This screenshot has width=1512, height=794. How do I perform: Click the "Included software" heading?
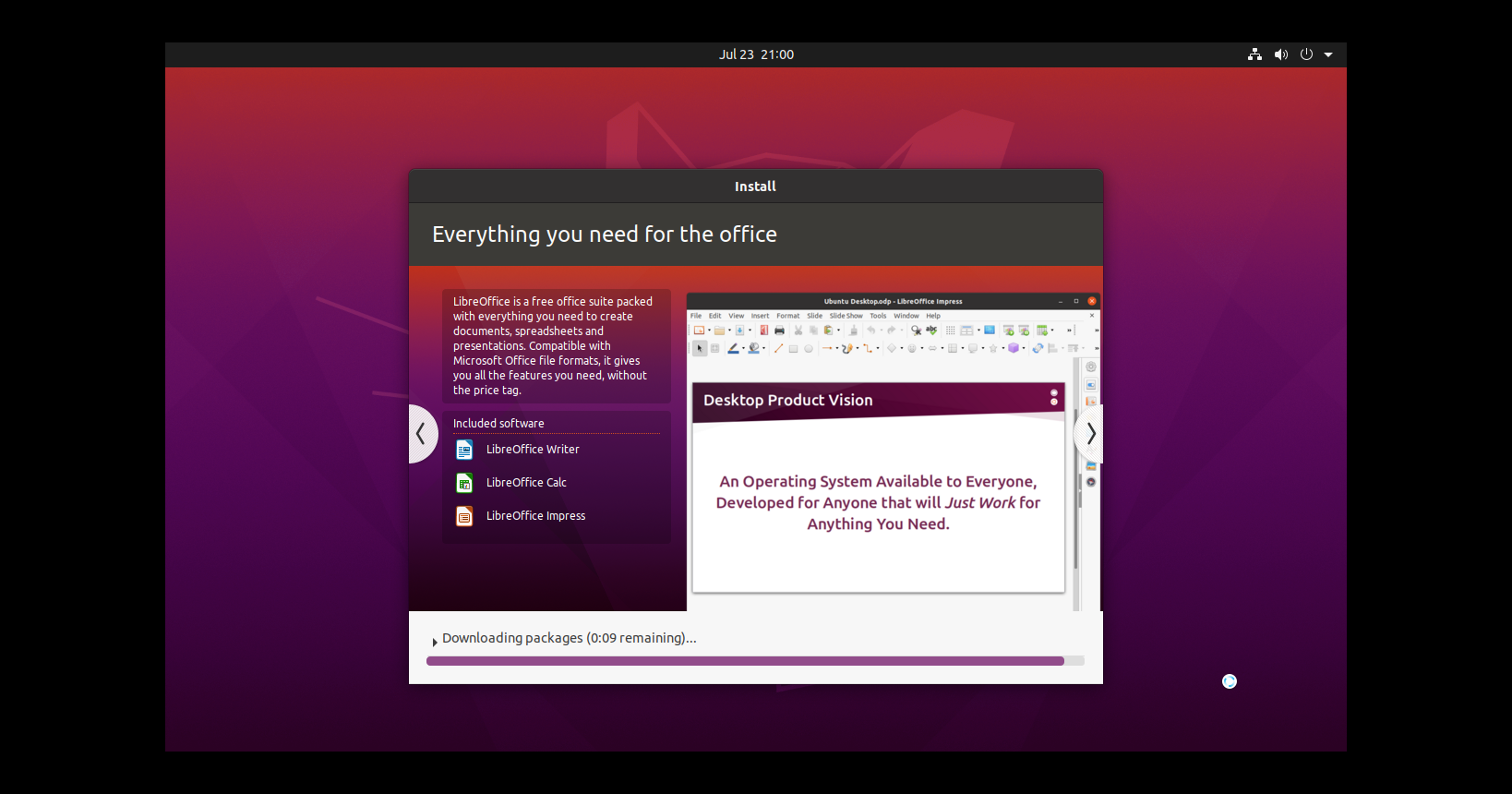pos(498,424)
